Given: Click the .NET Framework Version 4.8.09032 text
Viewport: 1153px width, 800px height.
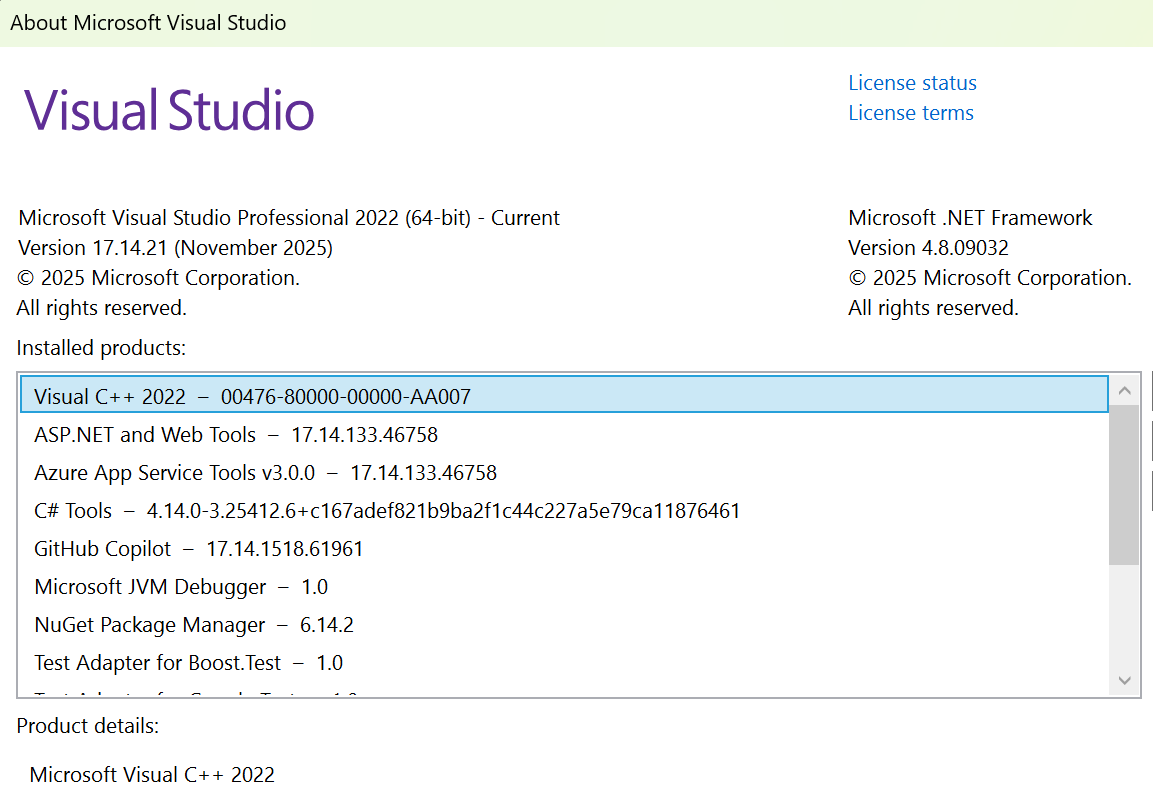Looking at the screenshot, I should [928, 247].
